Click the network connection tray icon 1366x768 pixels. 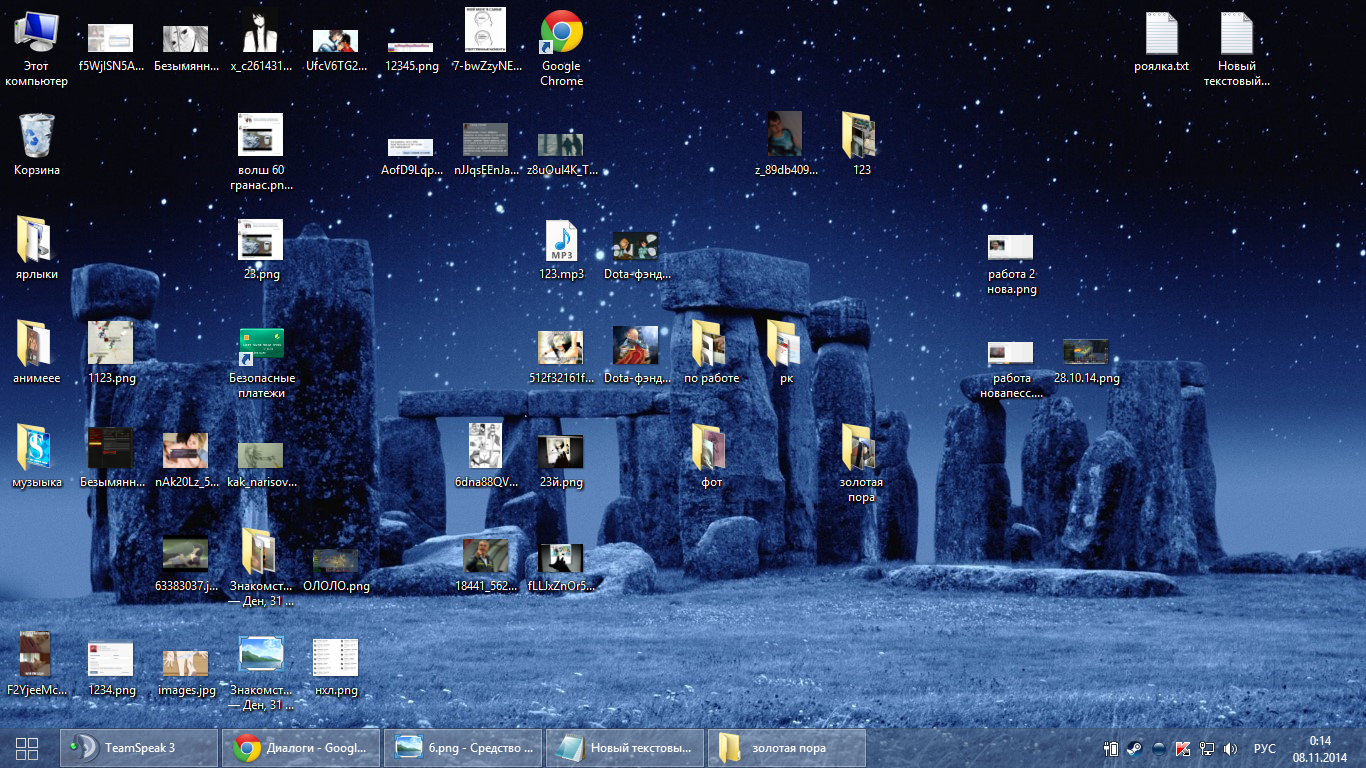(x=1207, y=748)
